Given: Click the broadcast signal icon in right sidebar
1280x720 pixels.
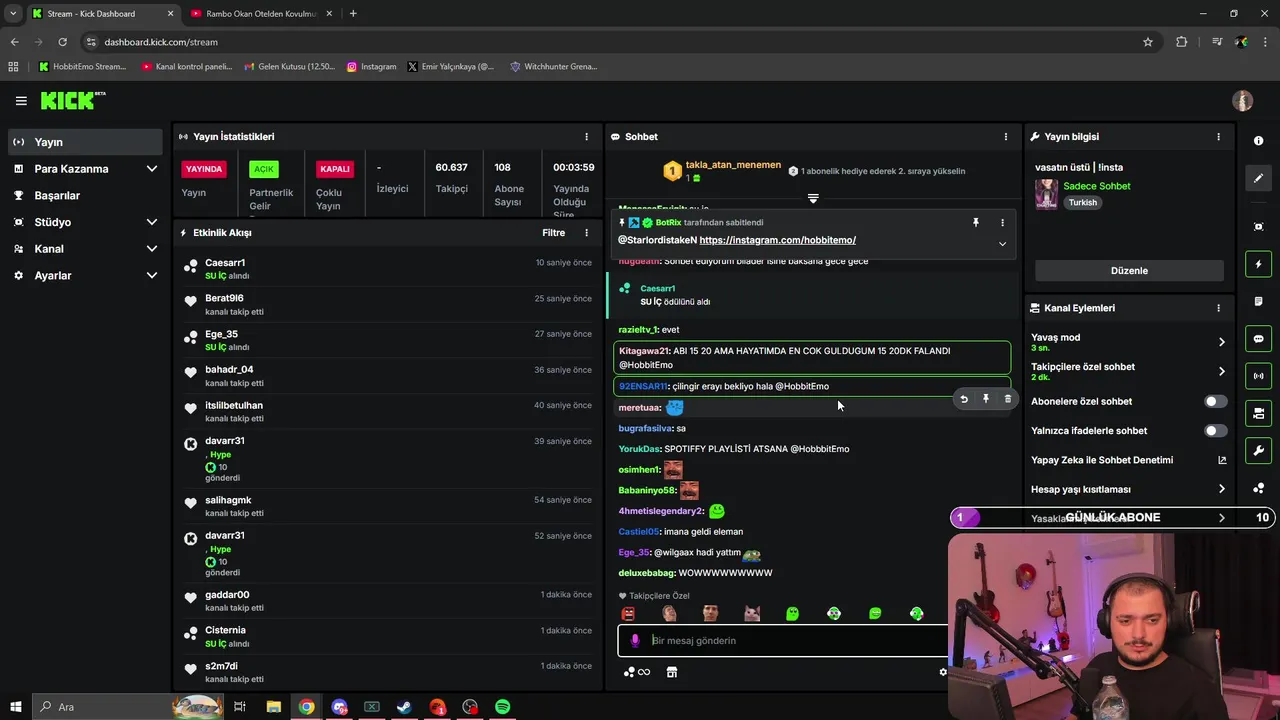Looking at the screenshot, I should click(1258, 376).
